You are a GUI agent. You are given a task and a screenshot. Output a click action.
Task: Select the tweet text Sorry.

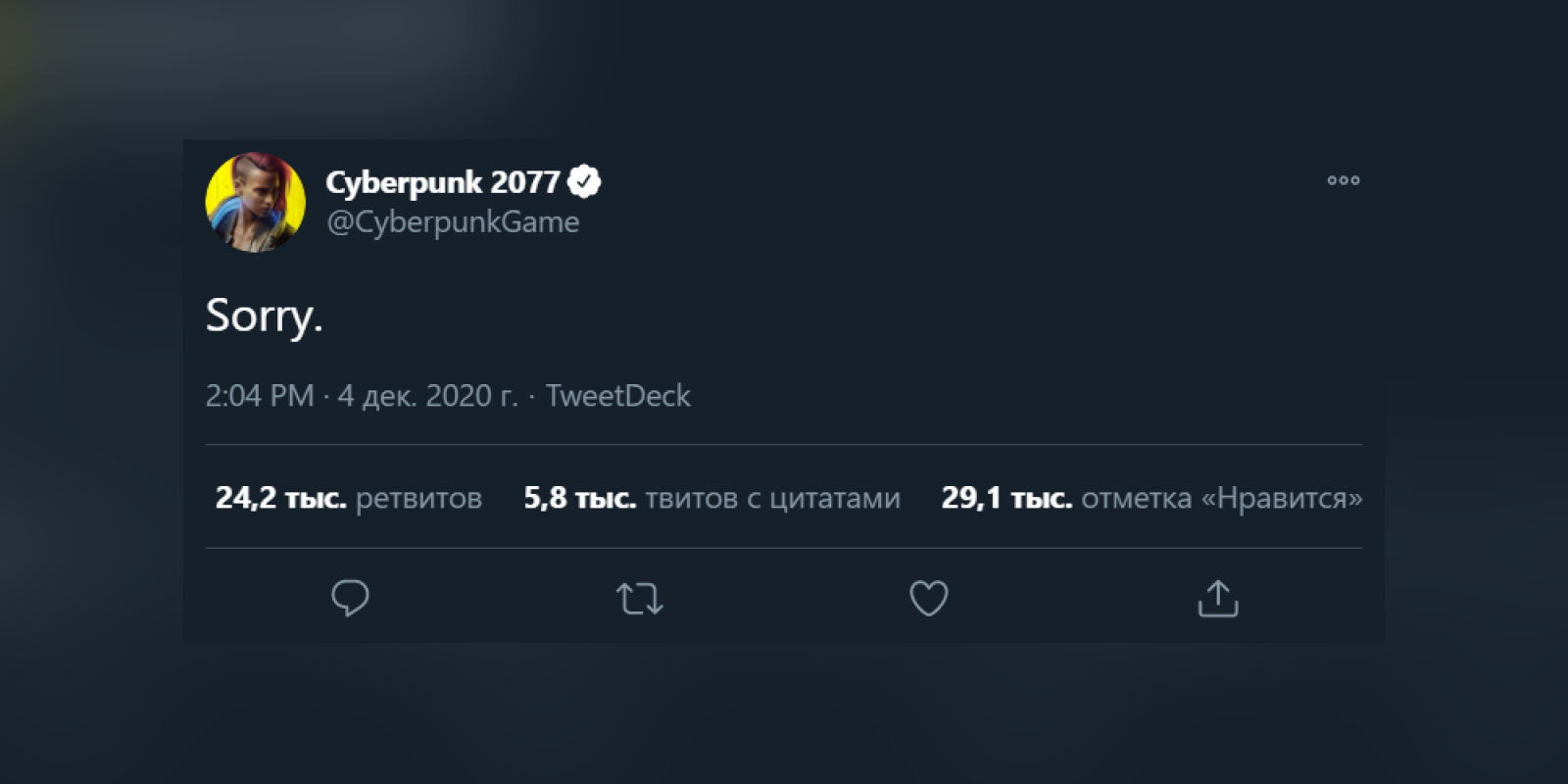coord(263,316)
